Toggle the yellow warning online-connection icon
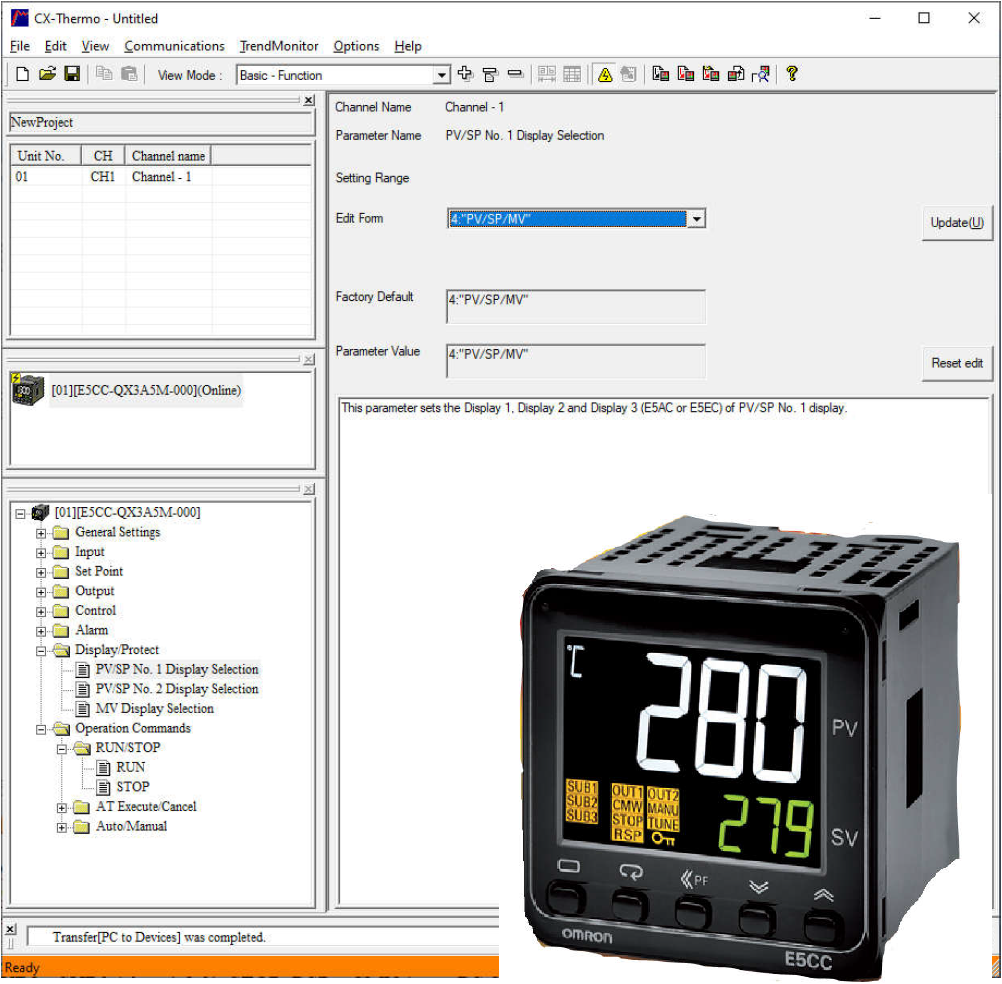Screen dimensions: 1002x984 (605, 75)
